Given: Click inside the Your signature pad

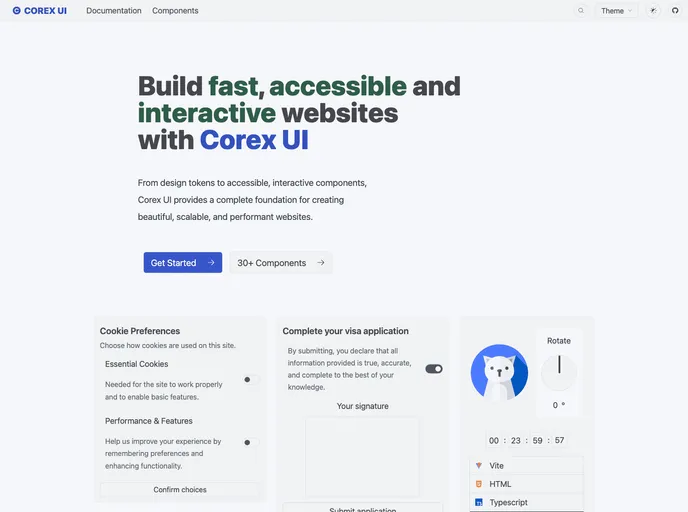Looking at the screenshot, I should tap(362, 457).
